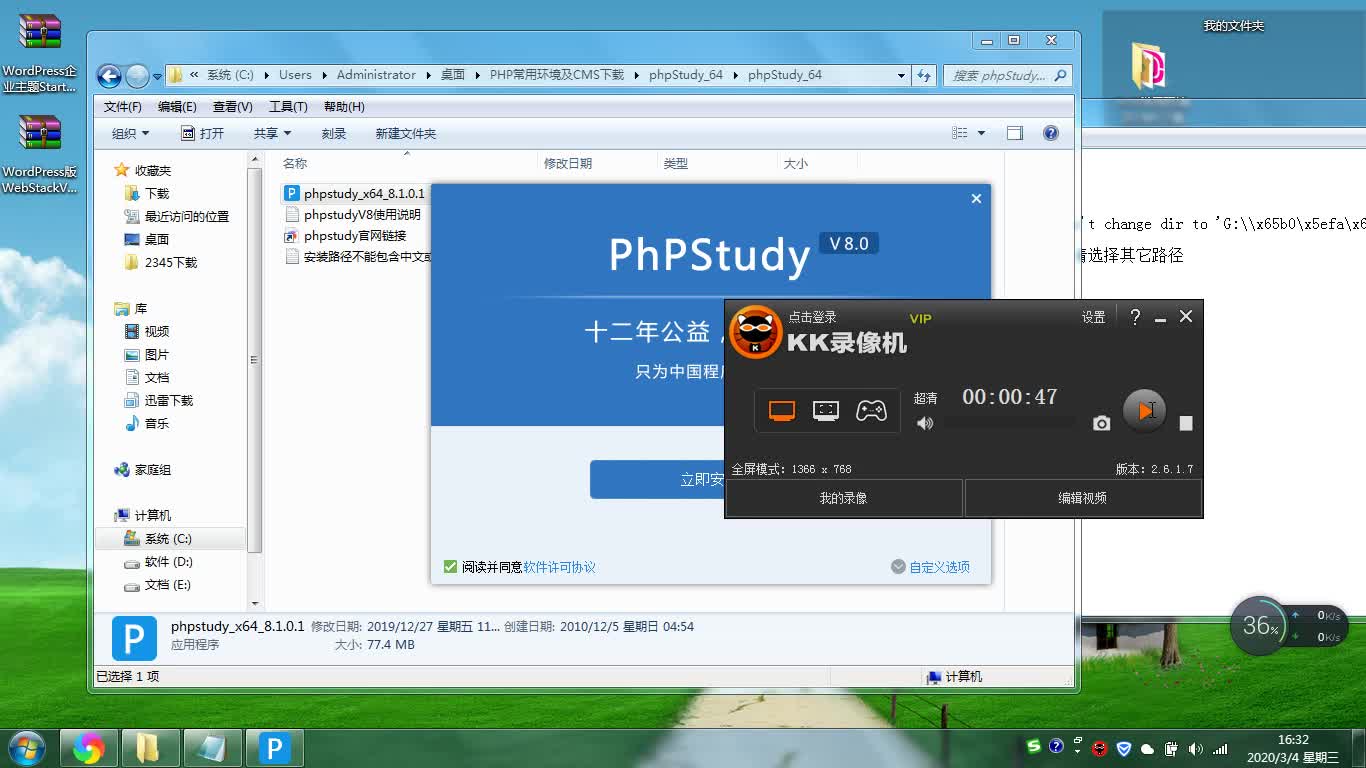Select the phpstudyV8使用说明 file

353,215
